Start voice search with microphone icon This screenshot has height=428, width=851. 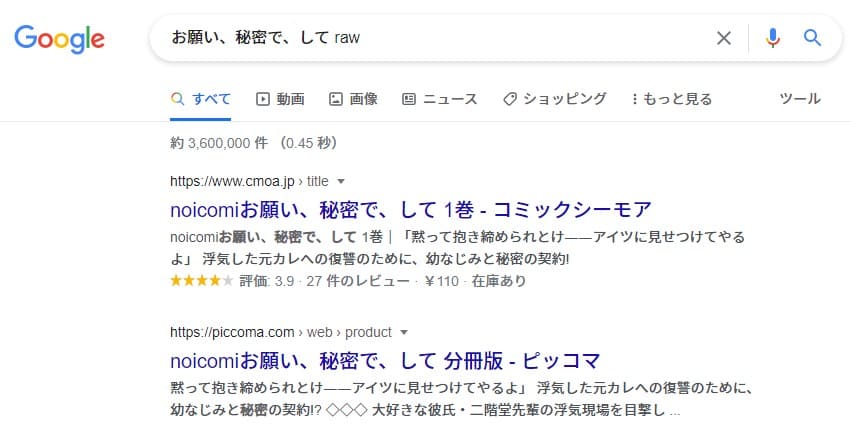(x=773, y=38)
